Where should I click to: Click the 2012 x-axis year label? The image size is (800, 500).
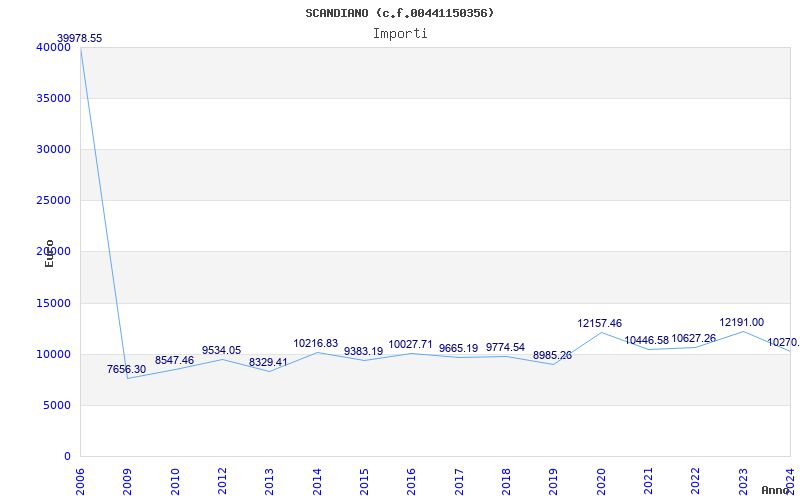point(222,481)
